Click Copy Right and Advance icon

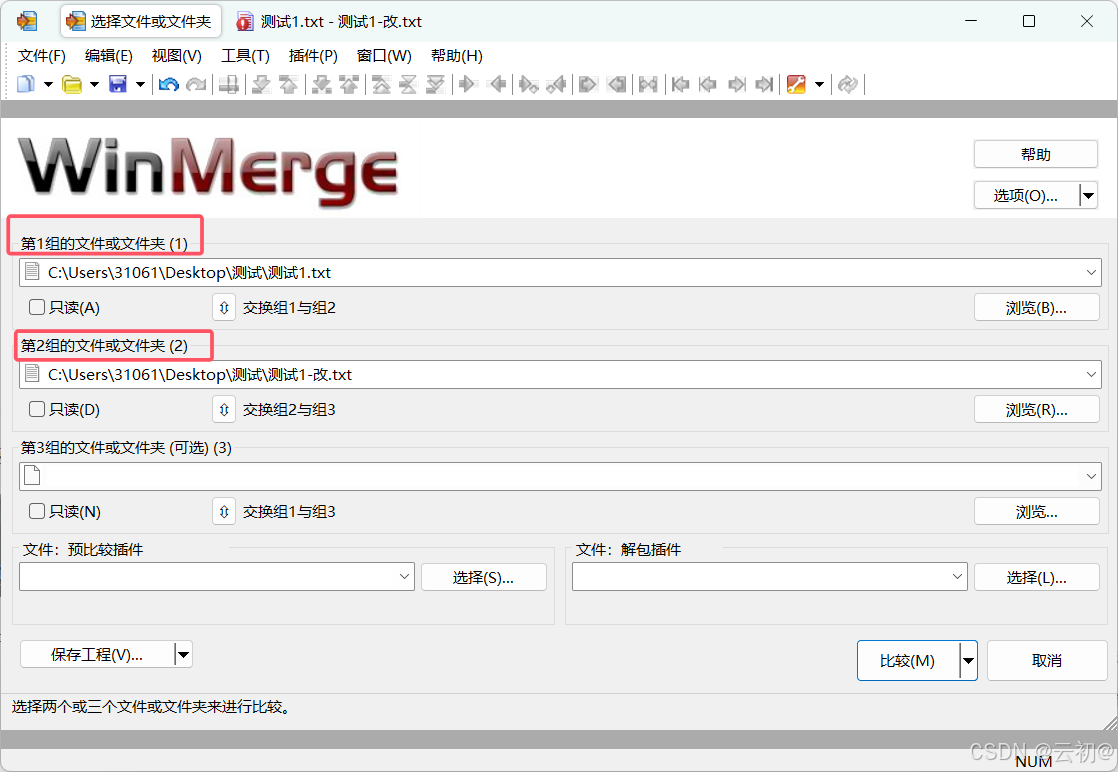[528, 84]
